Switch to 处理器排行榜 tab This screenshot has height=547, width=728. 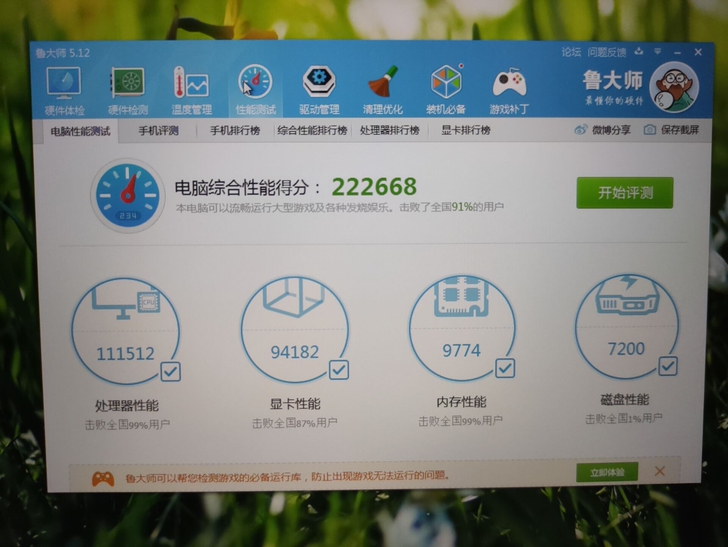pos(390,130)
